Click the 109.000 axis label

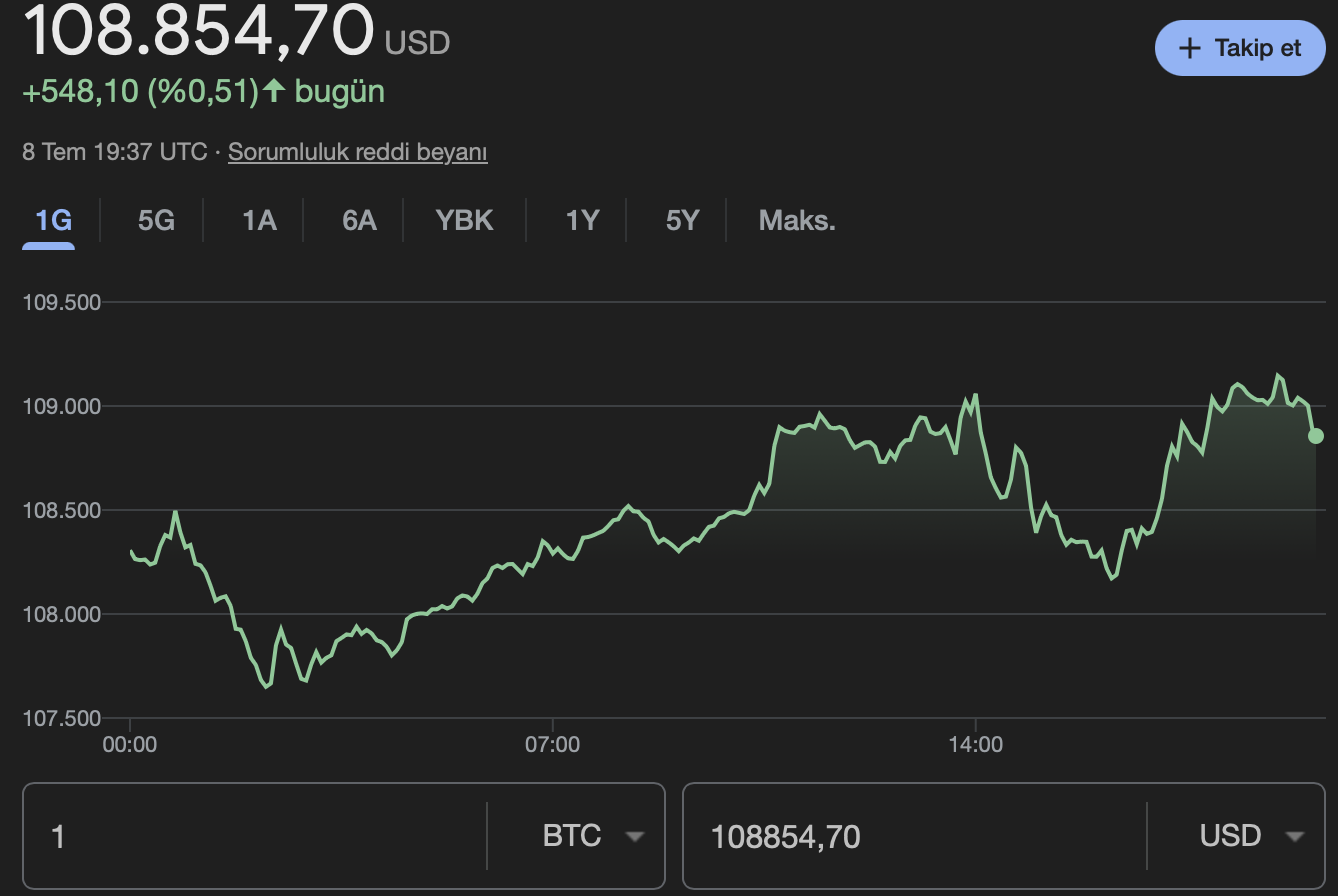click(62, 406)
